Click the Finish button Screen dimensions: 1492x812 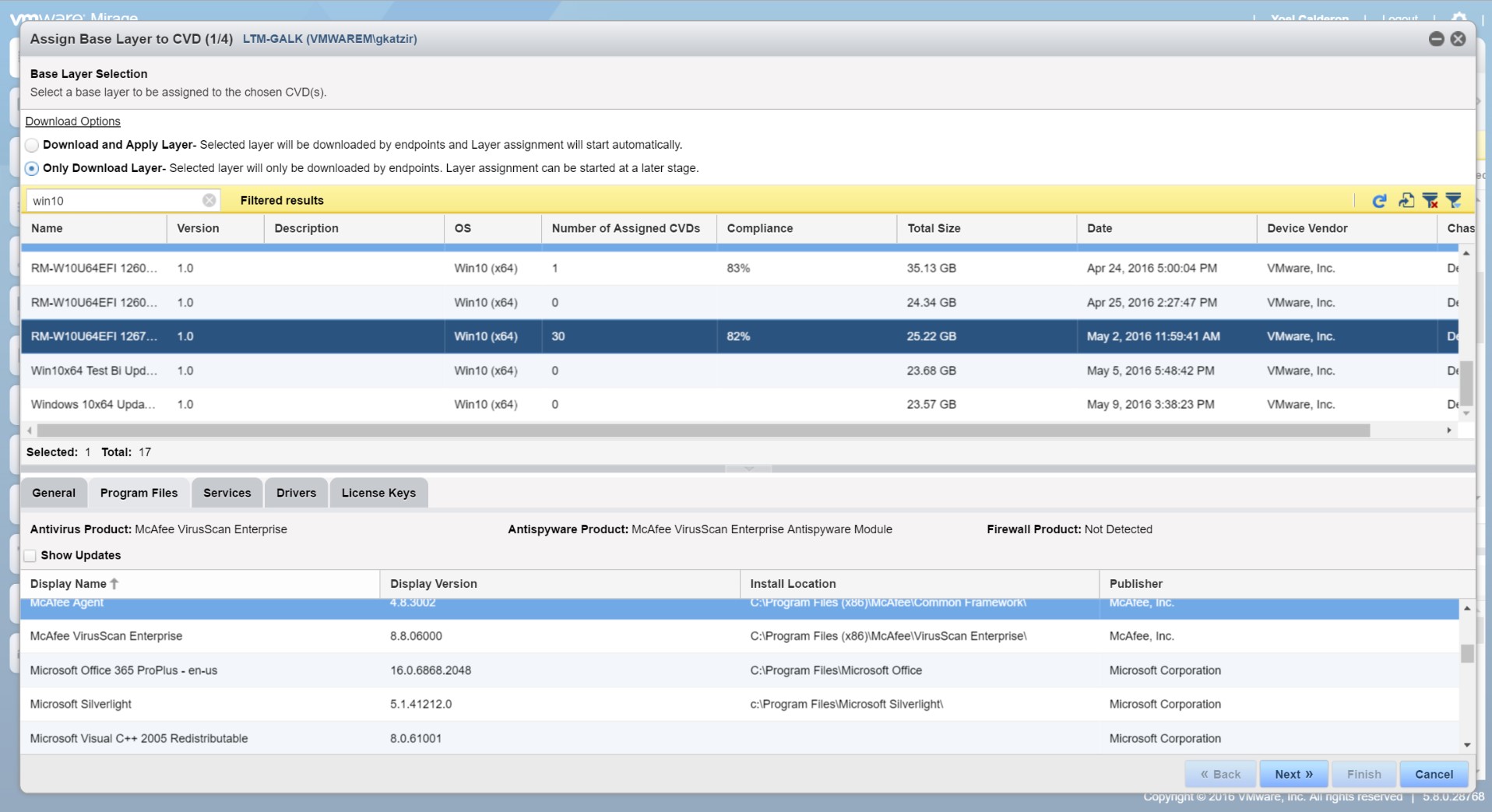1364,774
